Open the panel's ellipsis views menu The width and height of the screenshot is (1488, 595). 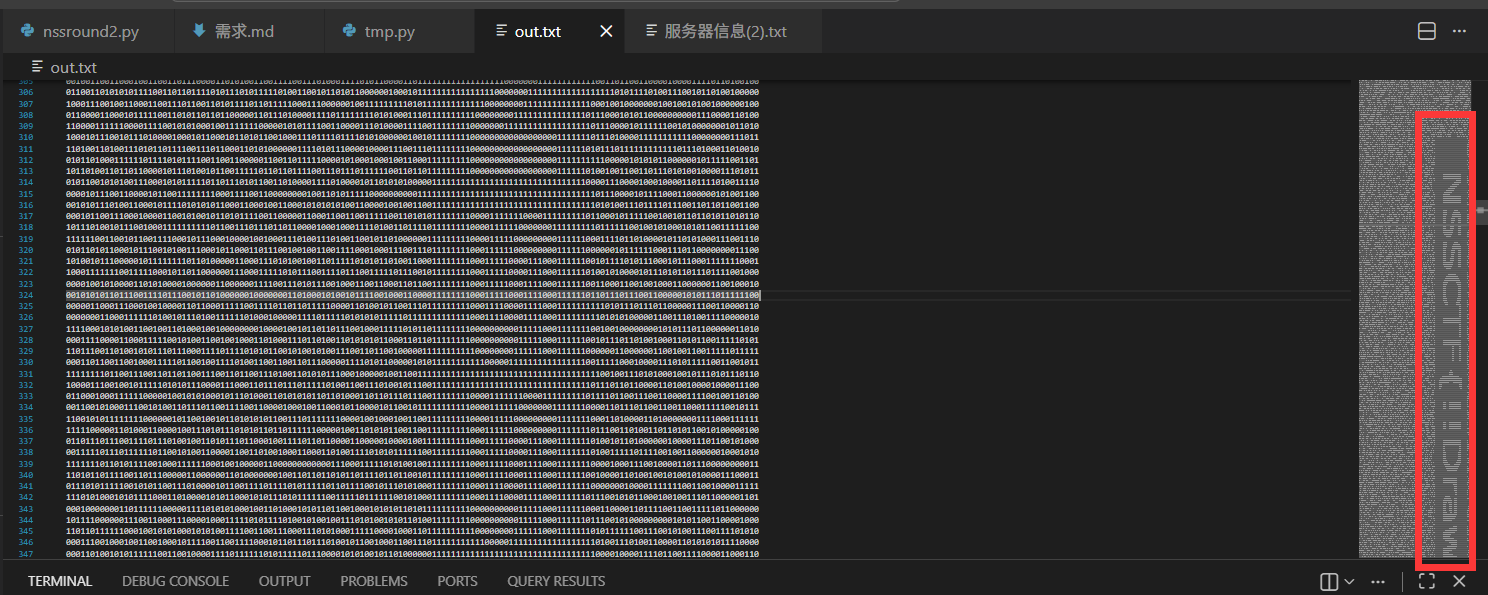point(1378,581)
